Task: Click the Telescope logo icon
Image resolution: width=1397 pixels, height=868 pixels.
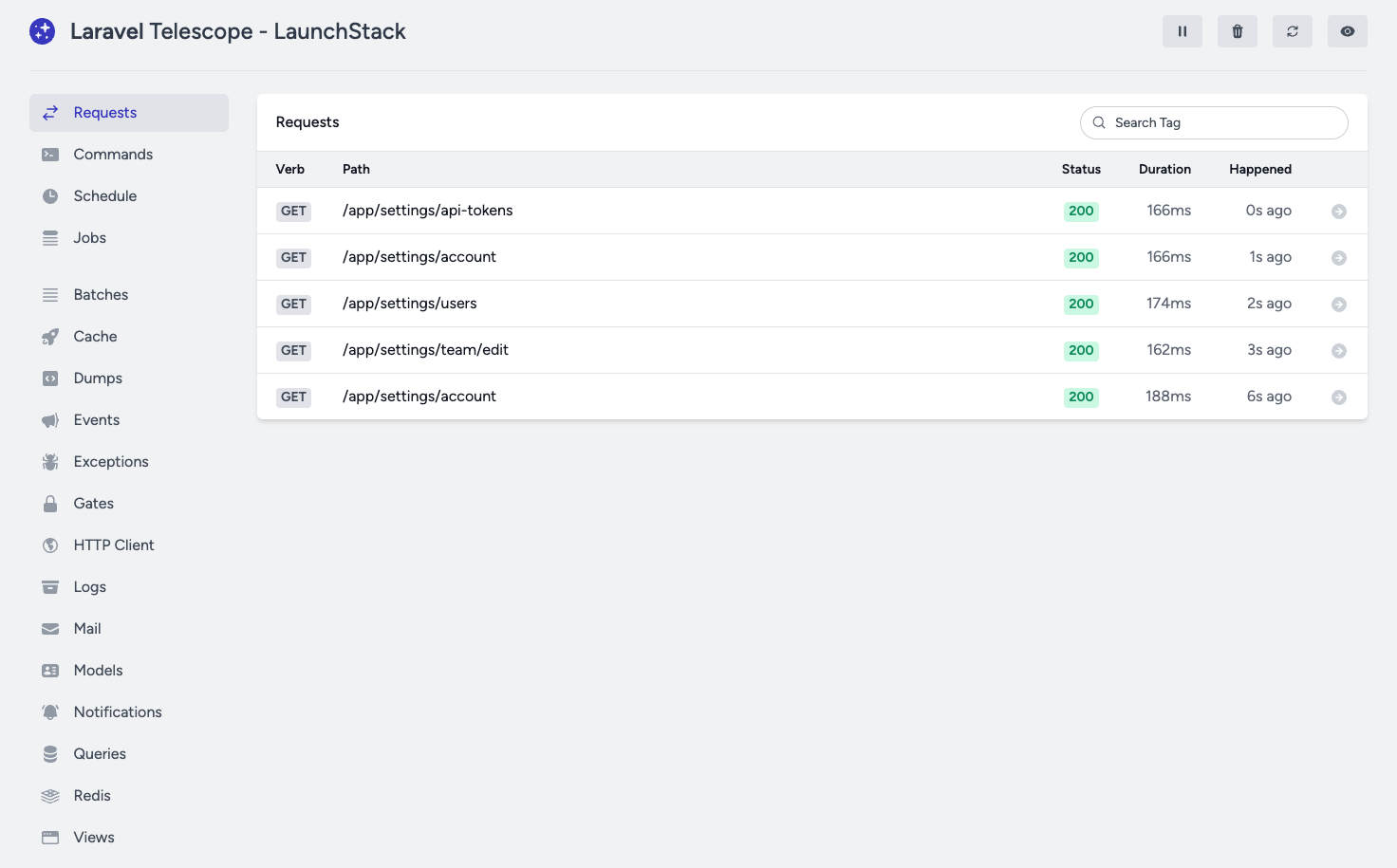Action: click(x=43, y=31)
